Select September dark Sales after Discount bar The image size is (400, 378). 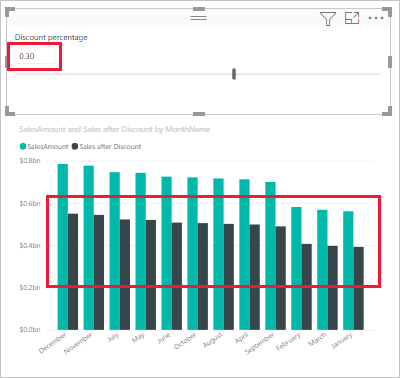[x=281, y=278]
